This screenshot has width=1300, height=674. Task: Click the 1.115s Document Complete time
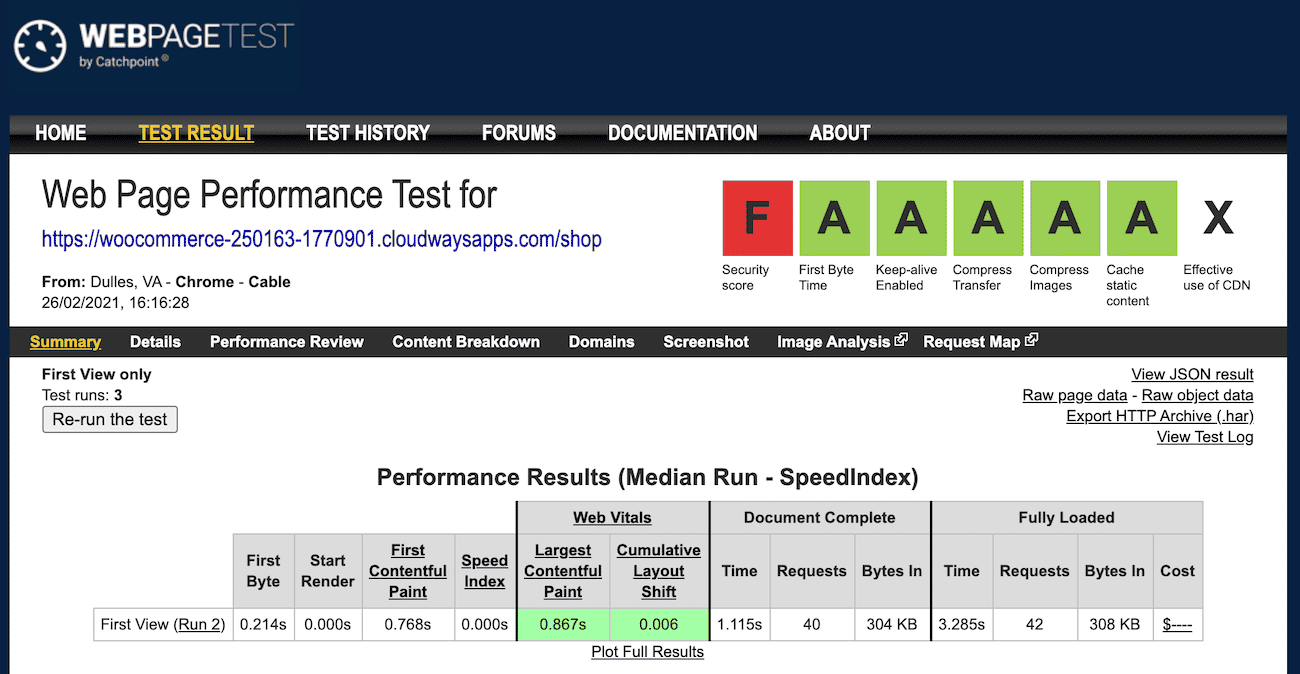tap(740, 625)
